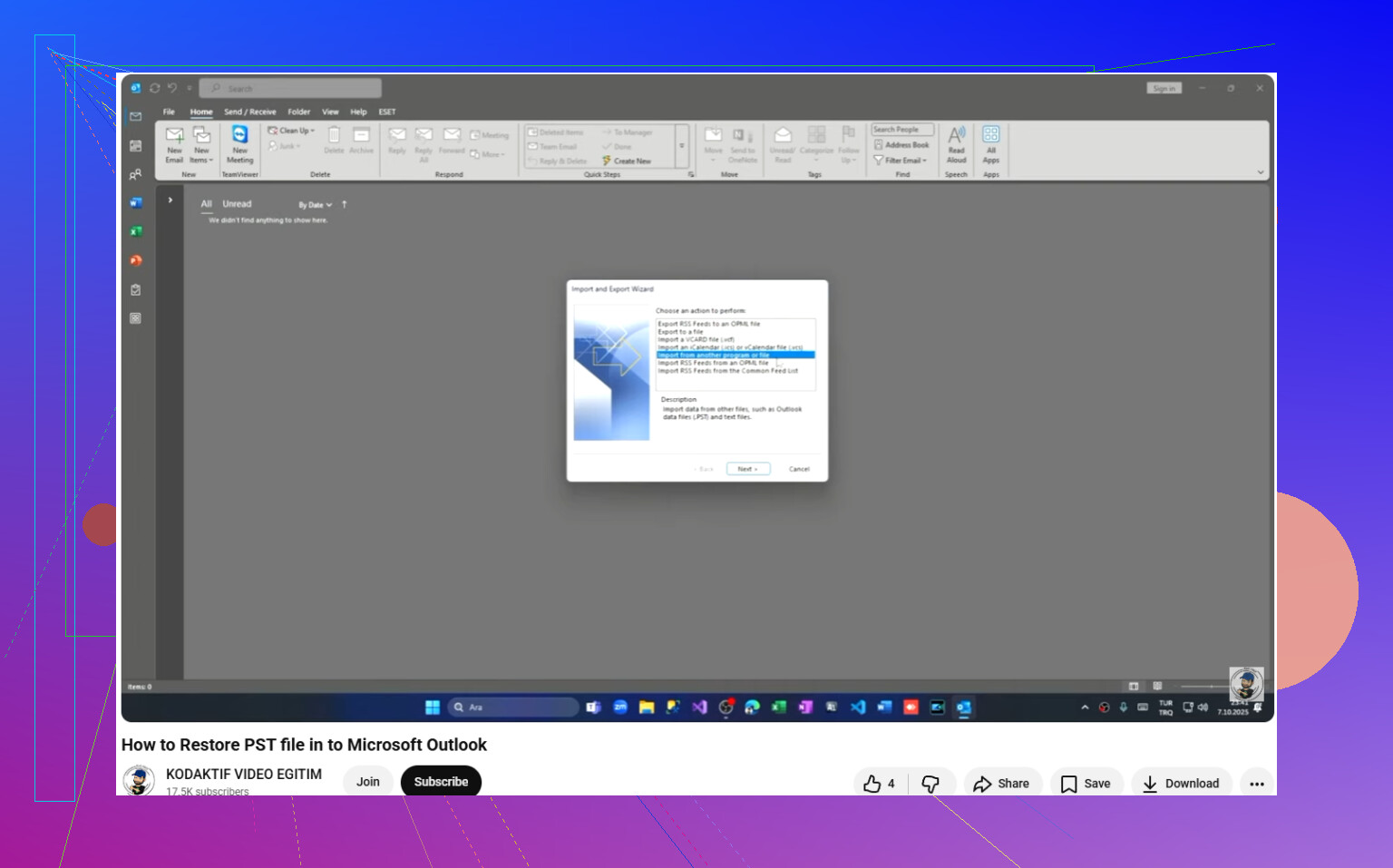The width and height of the screenshot is (1393, 868).
Task: Click the Subscribe button
Action: pyautogui.click(x=441, y=782)
